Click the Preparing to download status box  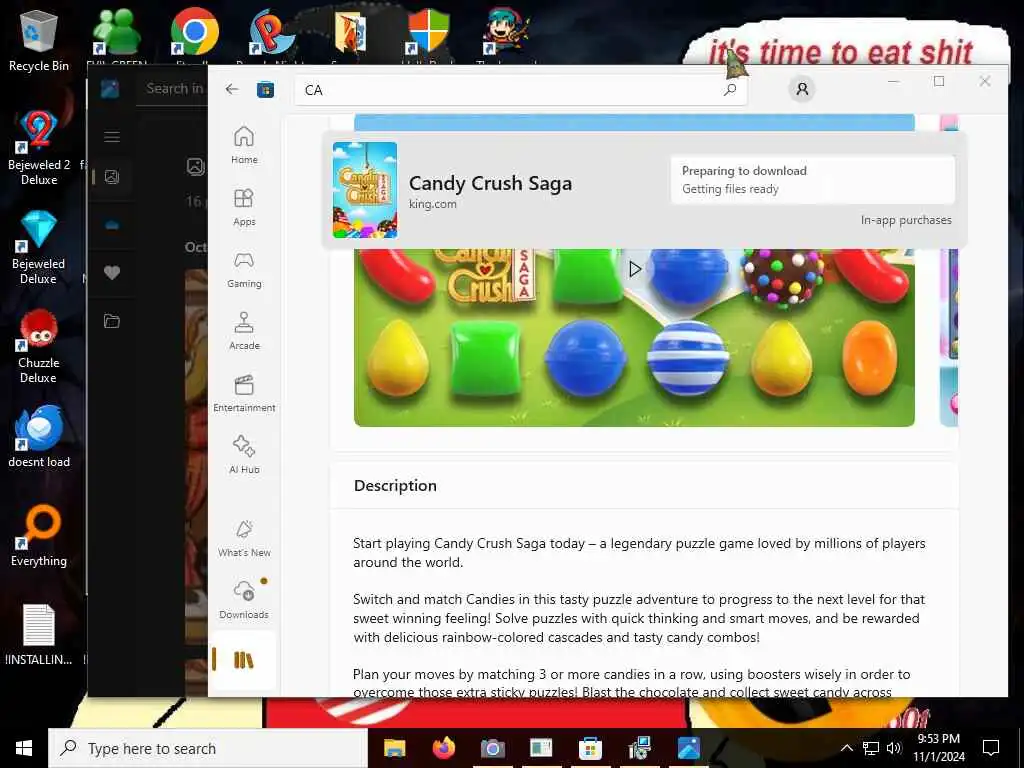[x=812, y=180]
